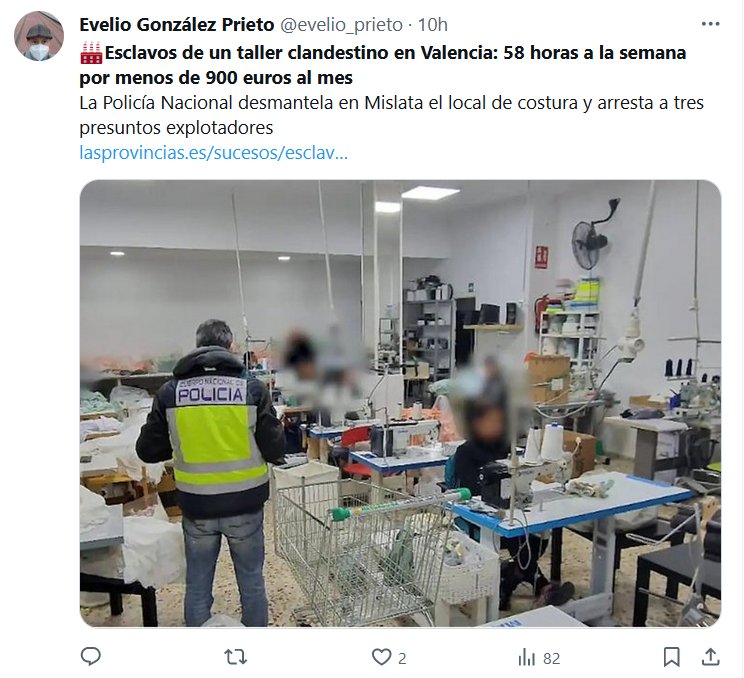The height and width of the screenshot is (678, 744).
Task: Click the tweet text mentioning Policía Nacional
Action: 391,115
